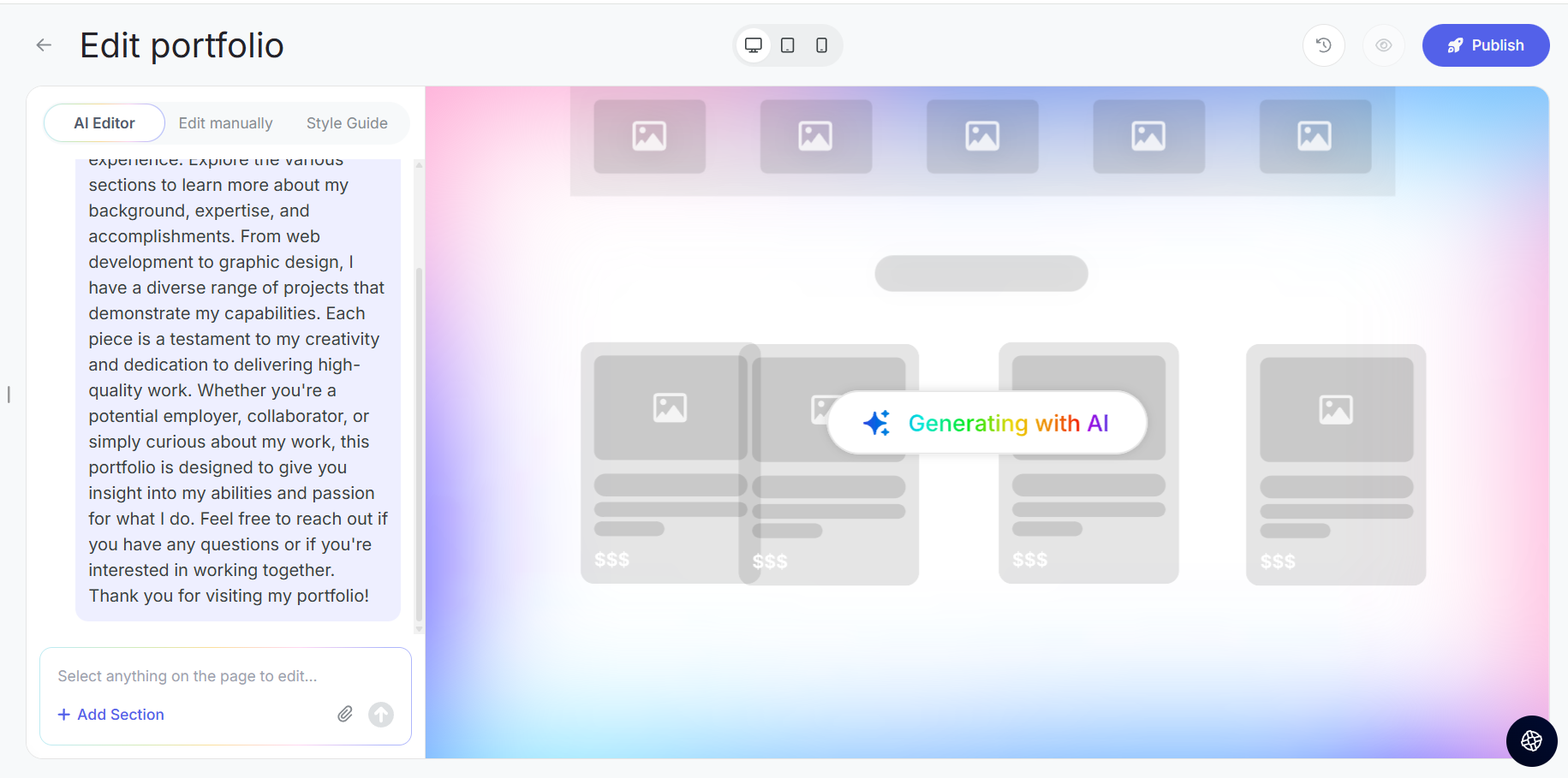Open version history clock icon
This screenshot has height=778, width=1568.
pyautogui.click(x=1323, y=45)
